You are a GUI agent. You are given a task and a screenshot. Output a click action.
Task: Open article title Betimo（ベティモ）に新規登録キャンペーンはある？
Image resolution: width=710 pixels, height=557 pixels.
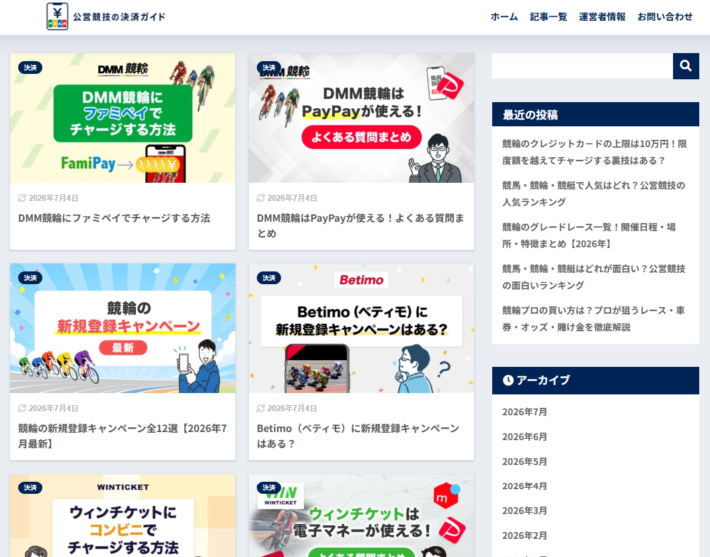point(358,436)
